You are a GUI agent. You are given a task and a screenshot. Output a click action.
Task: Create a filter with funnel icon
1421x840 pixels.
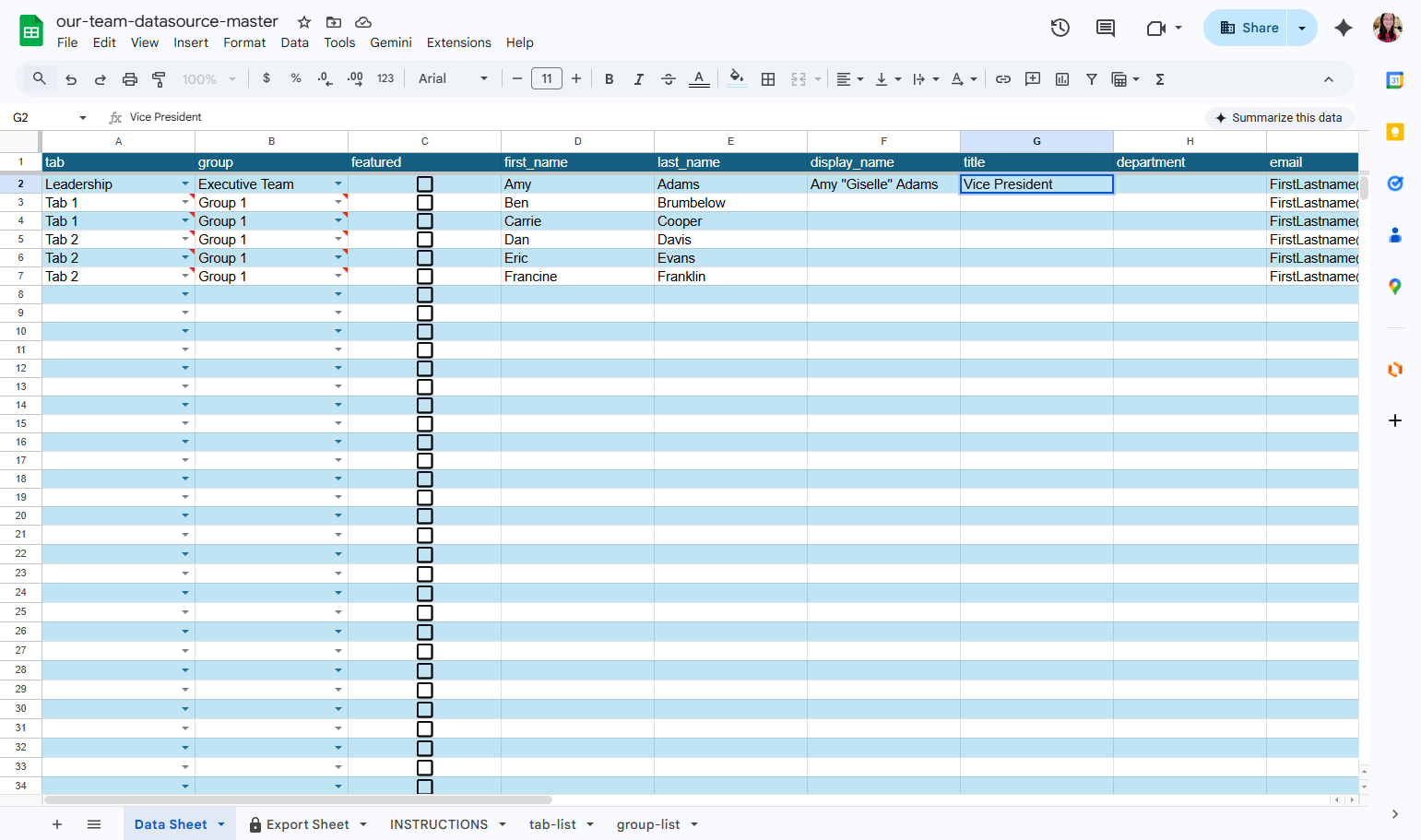pyautogui.click(x=1092, y=79)
